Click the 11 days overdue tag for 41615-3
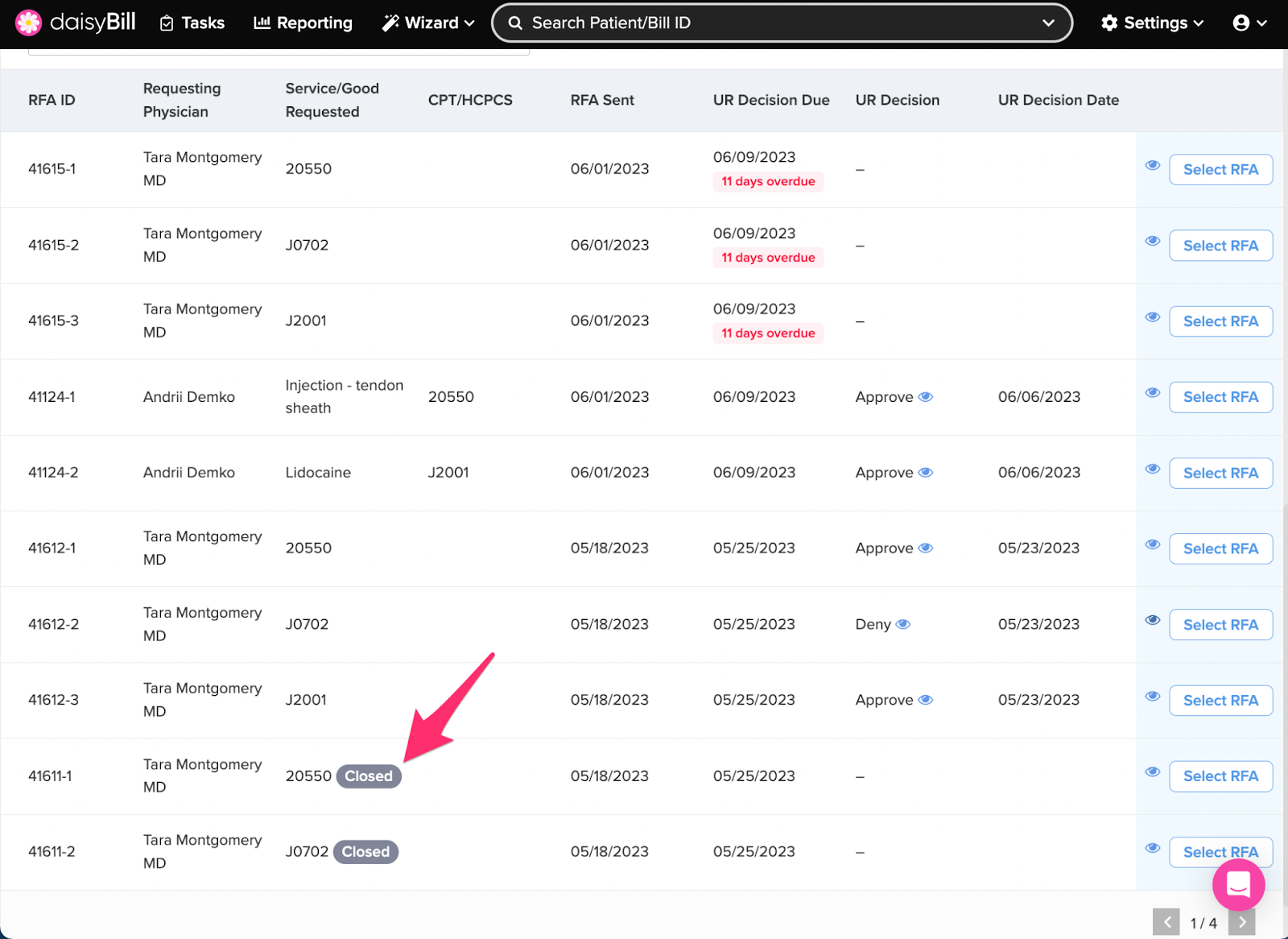1288x939 pixels. click(x=768, y=333)
